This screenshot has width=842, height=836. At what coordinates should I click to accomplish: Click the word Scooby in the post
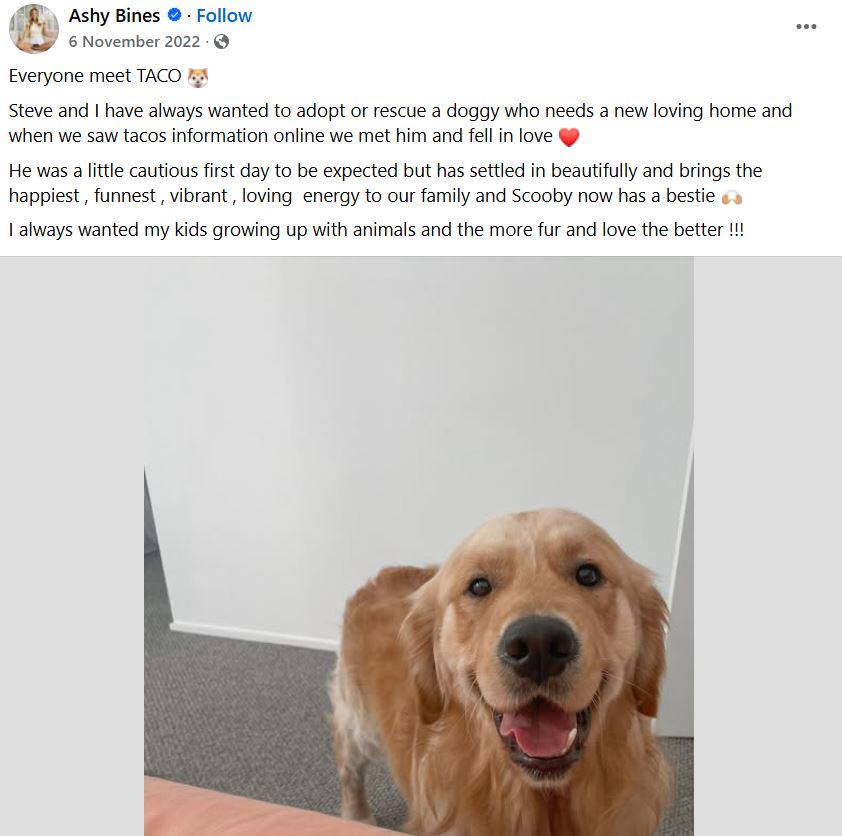[542, 196]
